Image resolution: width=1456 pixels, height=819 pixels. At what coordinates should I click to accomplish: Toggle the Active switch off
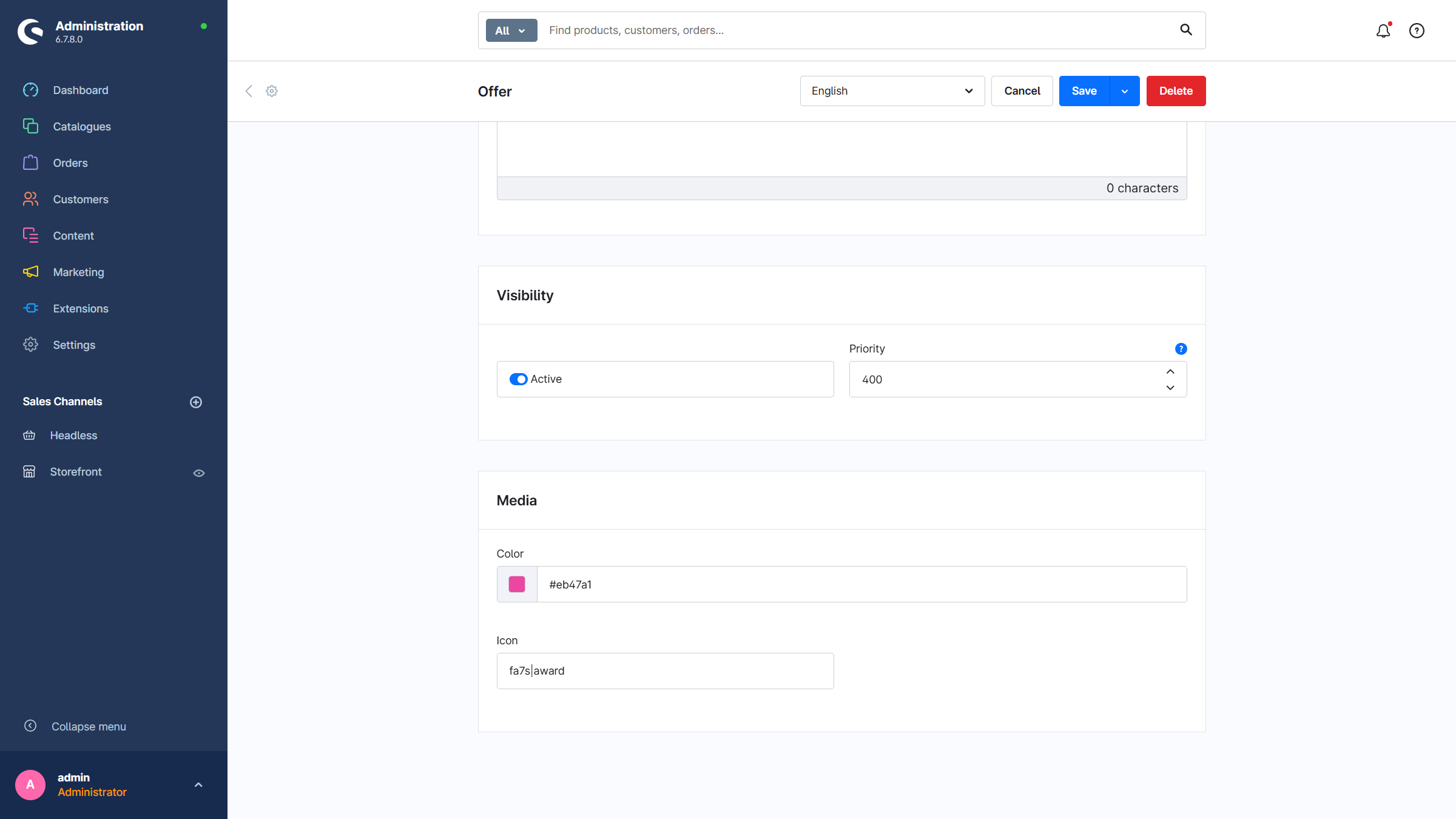[x=518, y=379]
